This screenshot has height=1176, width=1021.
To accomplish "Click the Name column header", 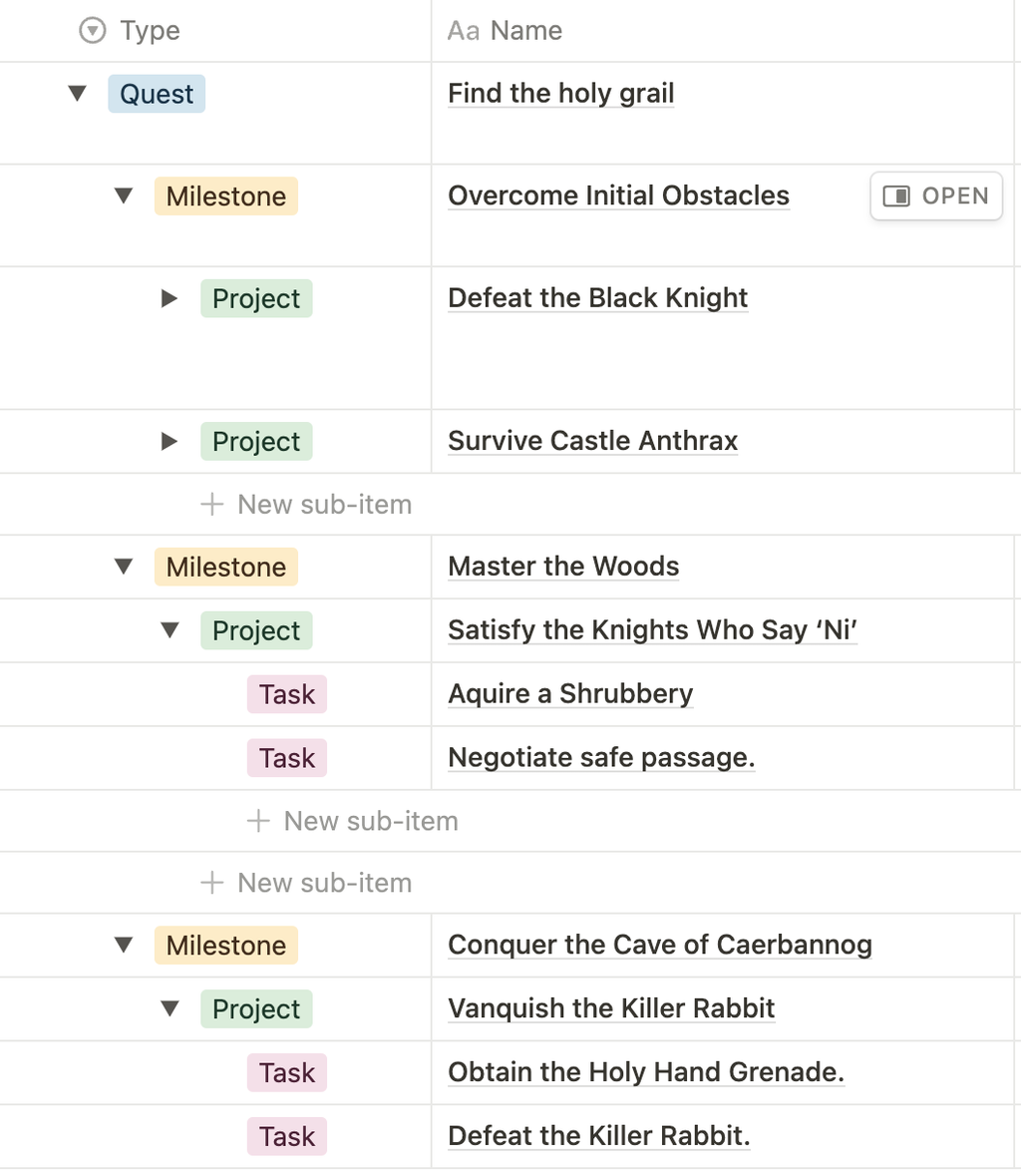I will (x=723, y=31).
